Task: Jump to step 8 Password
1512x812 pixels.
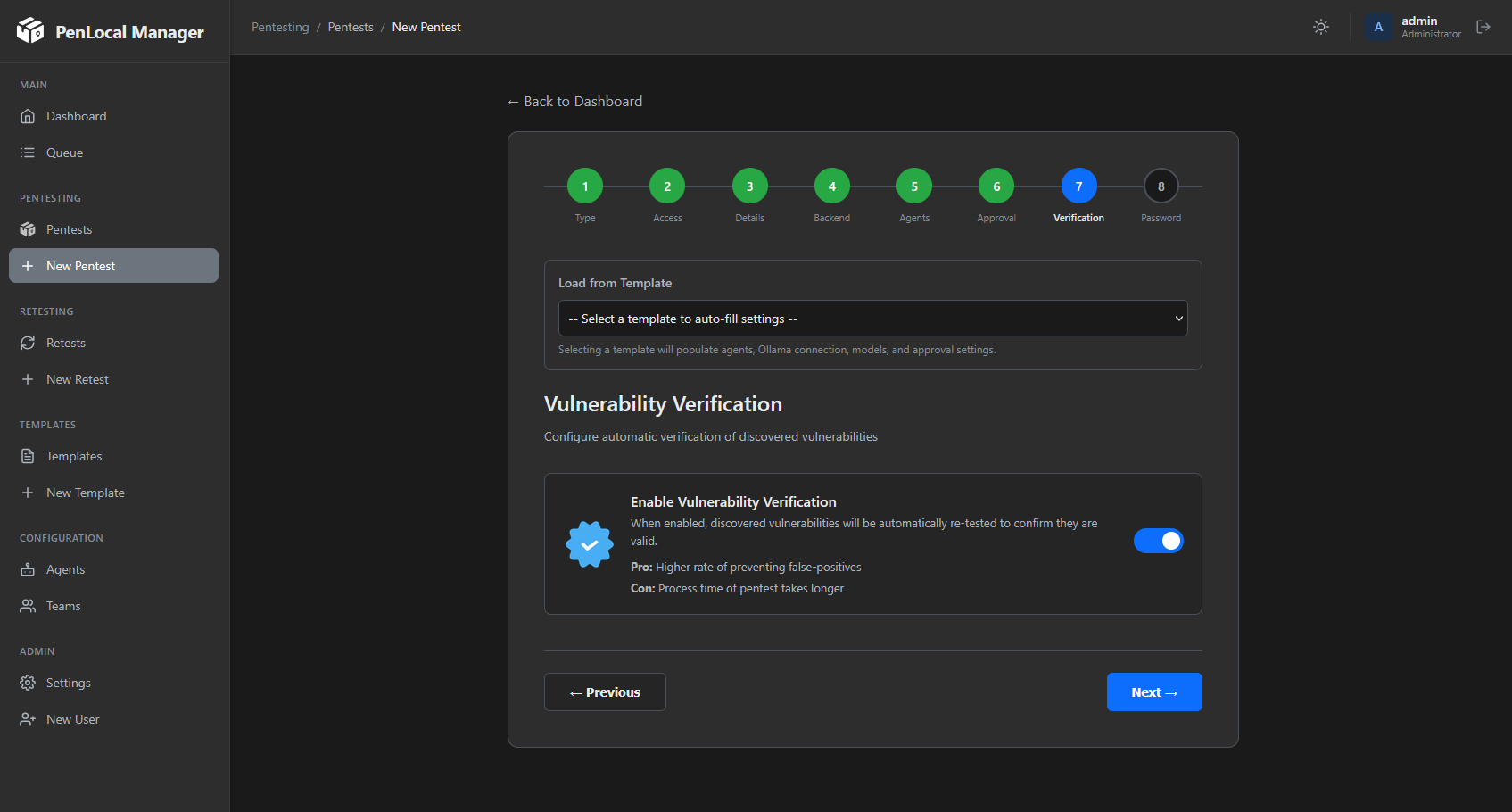Action: pos(1161,186)
